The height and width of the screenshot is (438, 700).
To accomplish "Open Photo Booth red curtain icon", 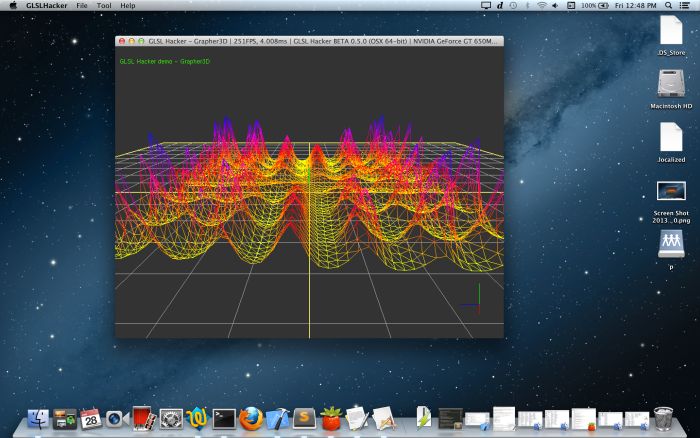I will [x=144, y=418].
